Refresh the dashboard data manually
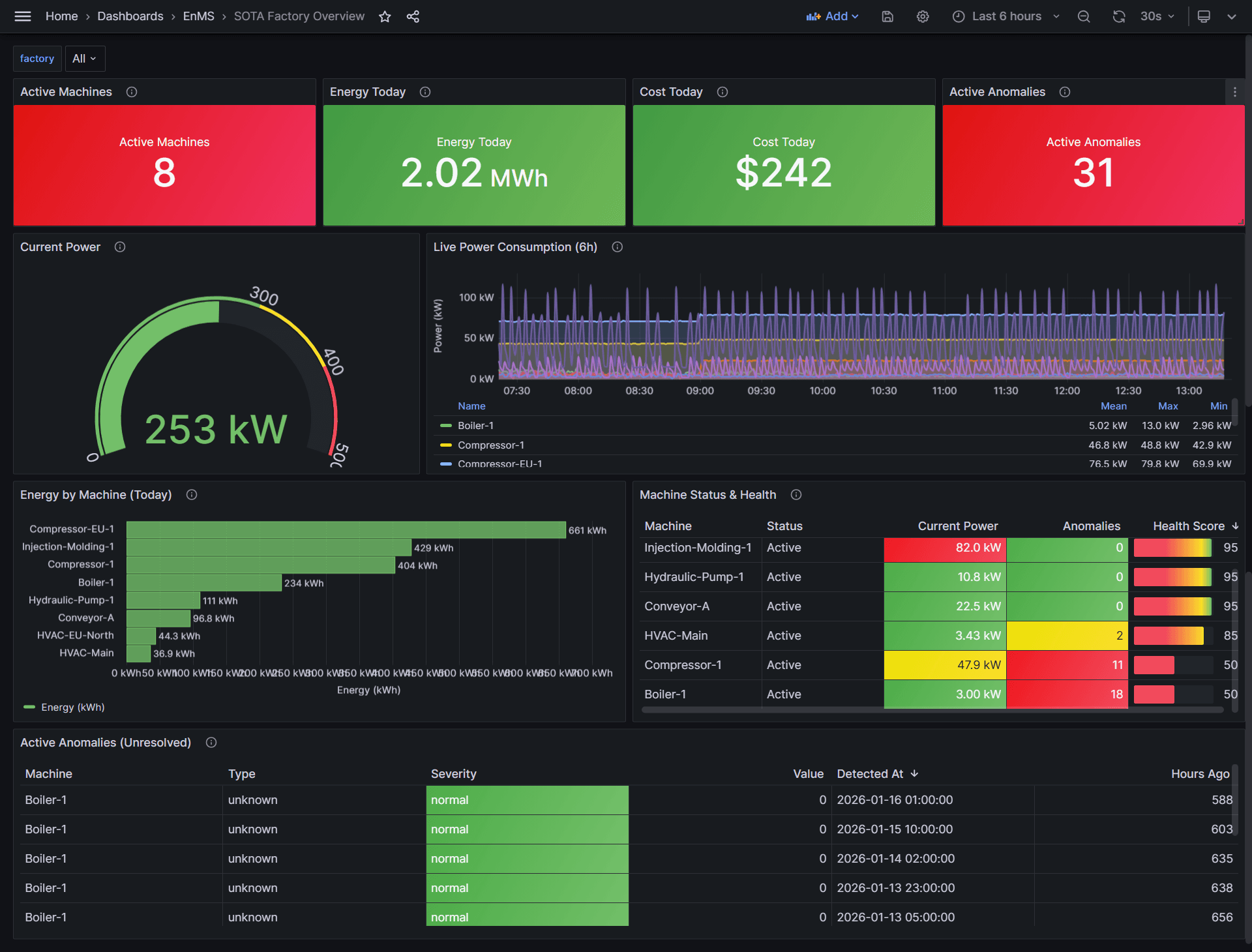This screenshot has height=952, width=1252. pos(1119,16)
